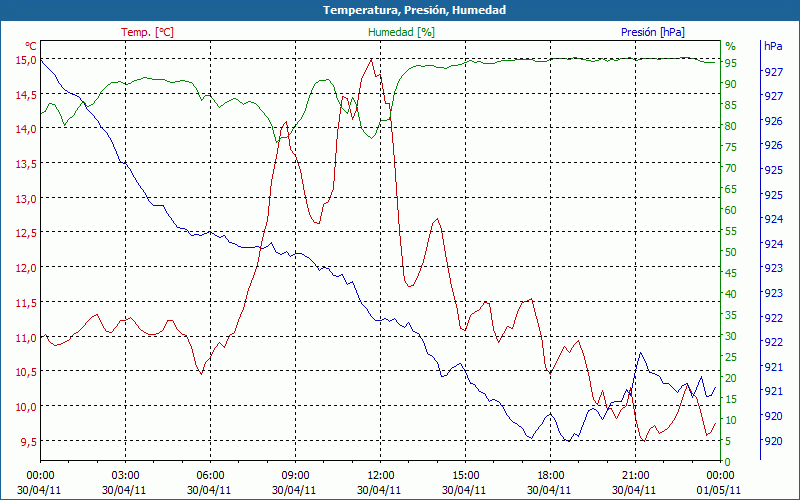The width and height of the screenshot is (800, 500).
Task: Click the green "80" humidity axis value
Action: 731,126
